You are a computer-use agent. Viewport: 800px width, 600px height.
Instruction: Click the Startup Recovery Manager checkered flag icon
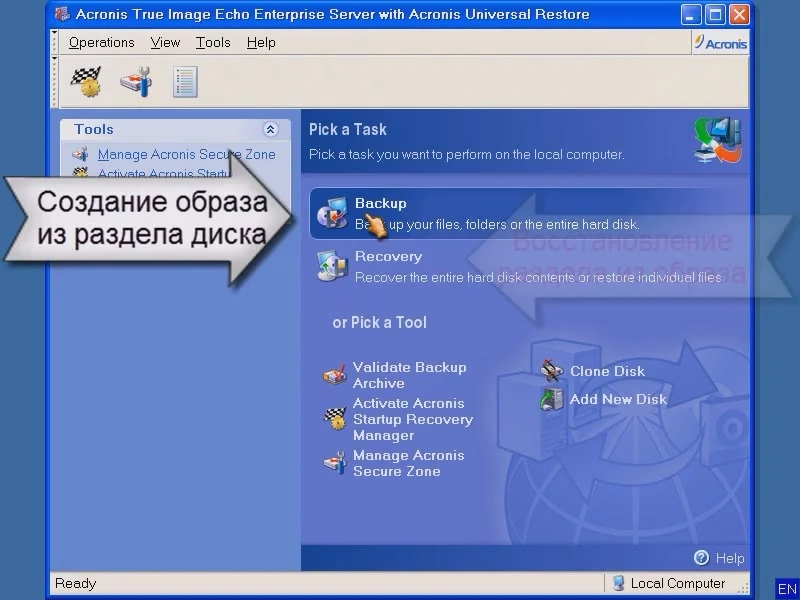coord(335,418)
